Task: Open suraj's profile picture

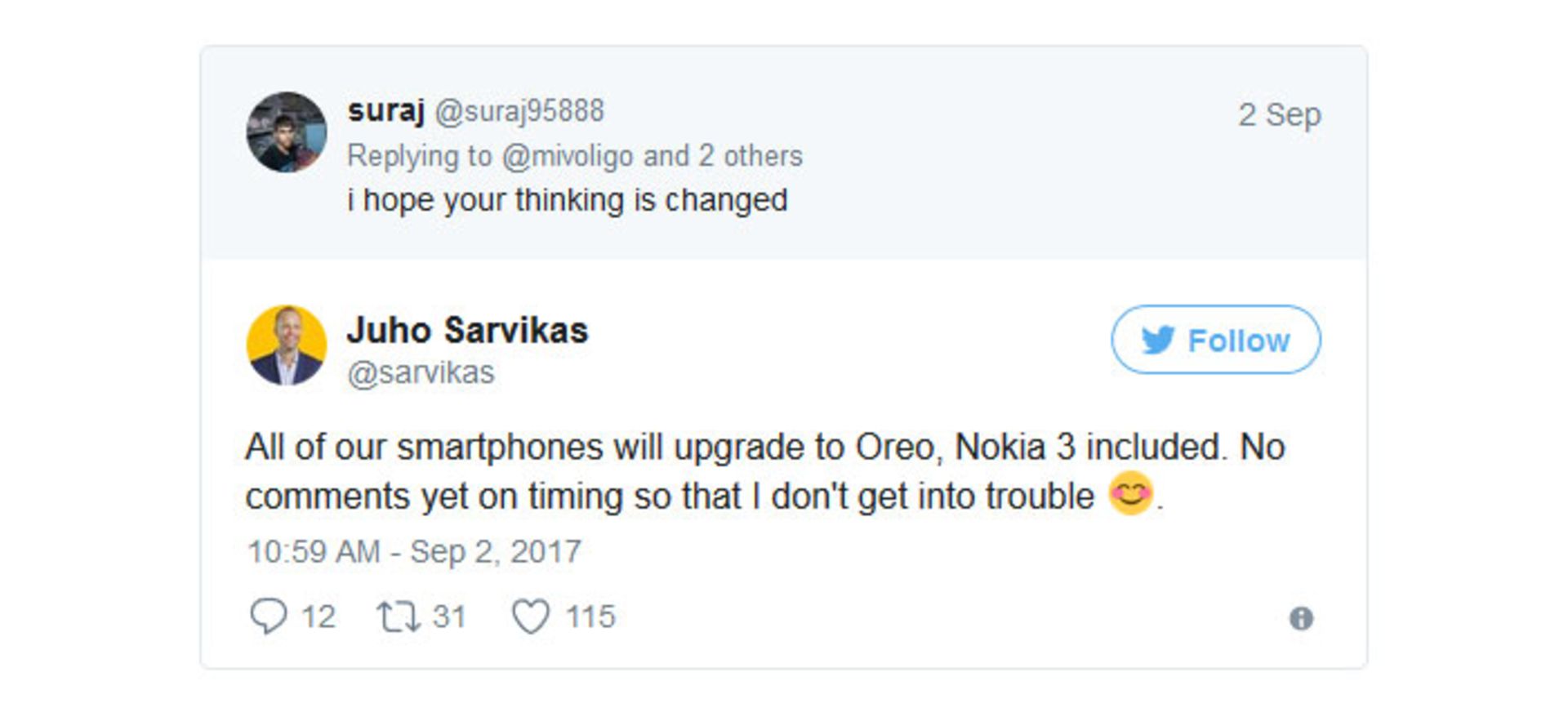Action: (x=287, y=132)
